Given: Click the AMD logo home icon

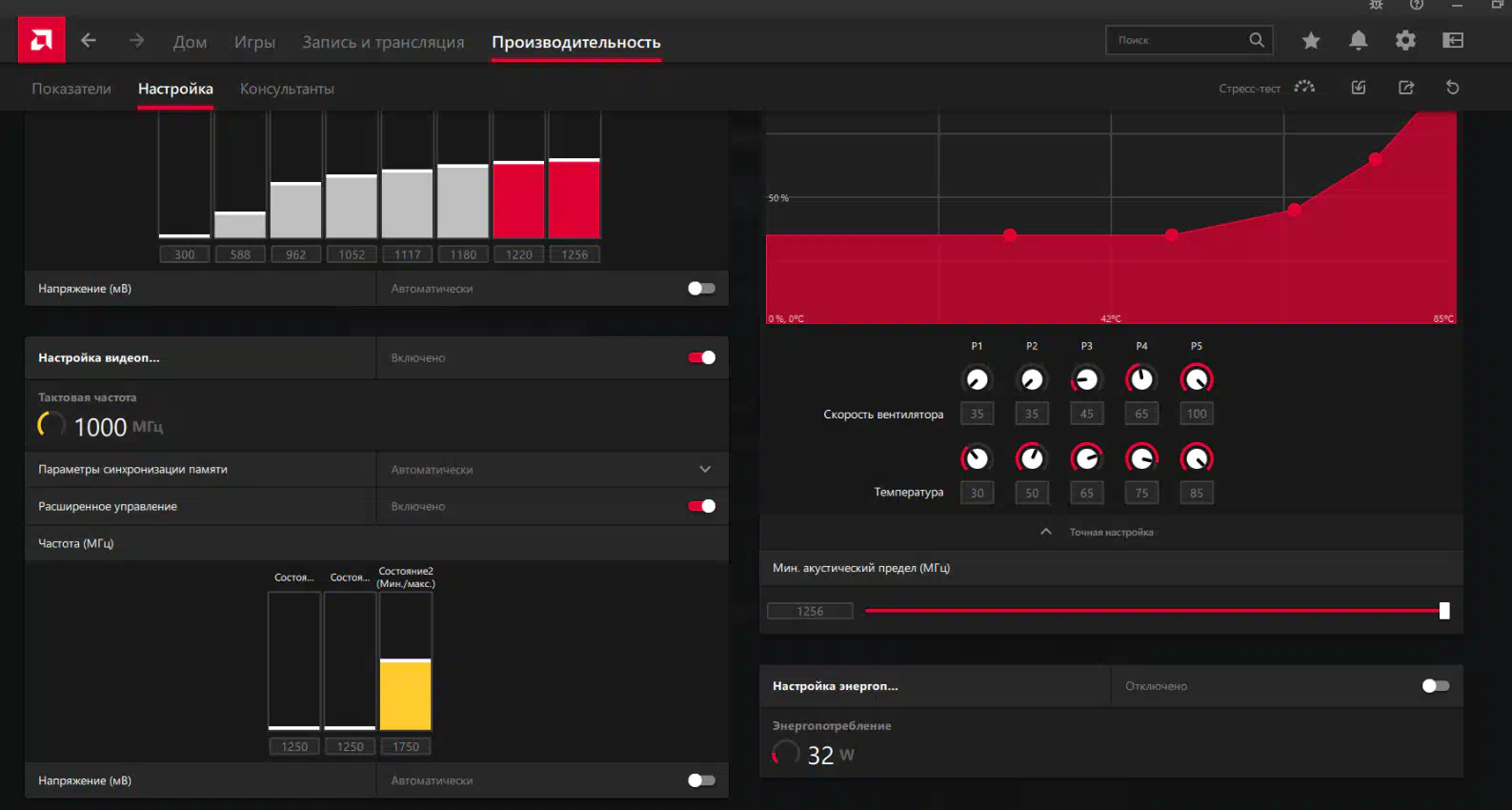Looking at the screenshot, I should tap(41, 40).
